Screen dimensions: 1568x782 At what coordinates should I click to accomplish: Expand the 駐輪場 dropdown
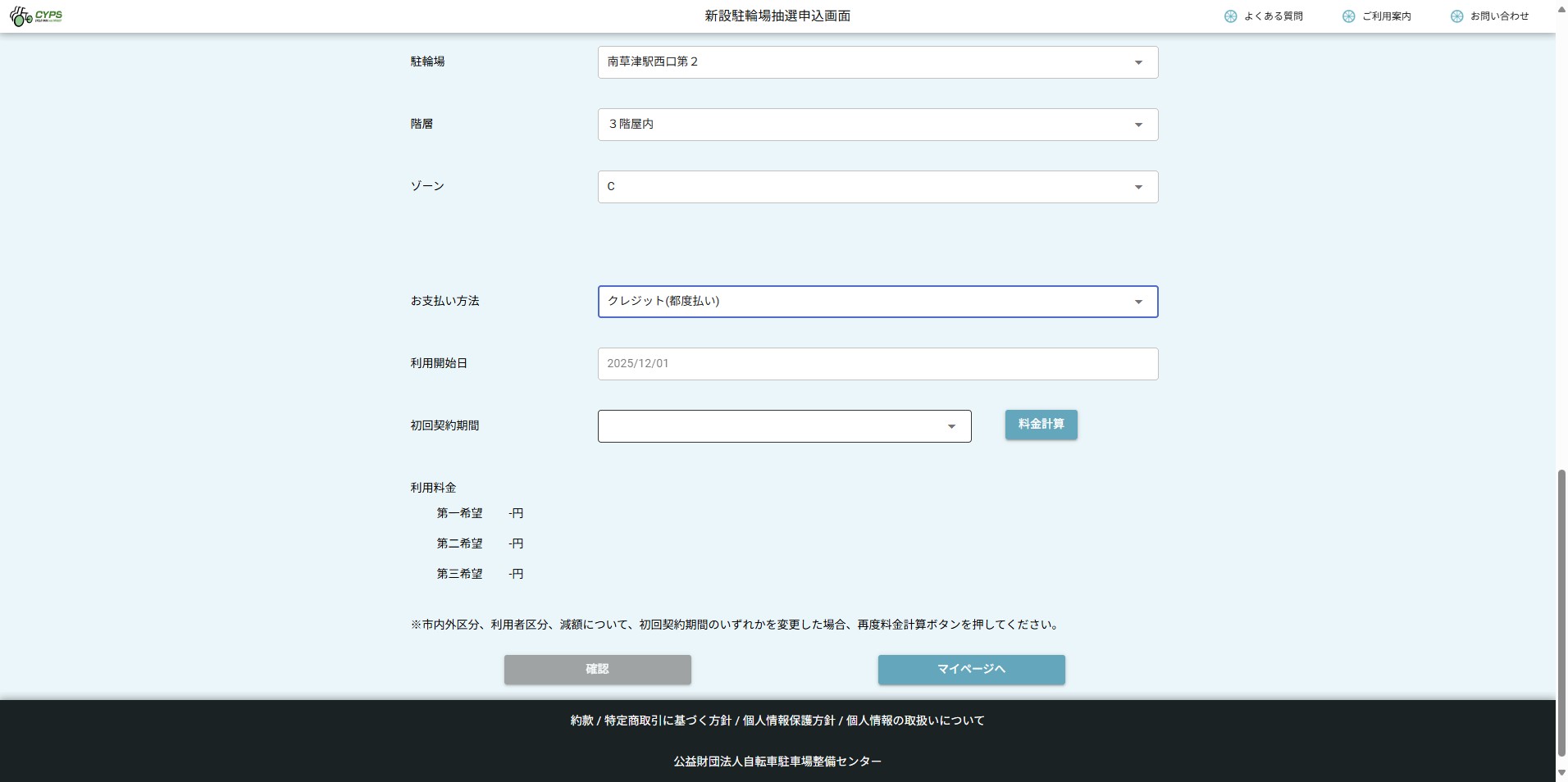pyautogui.click(x=877, y=62)
